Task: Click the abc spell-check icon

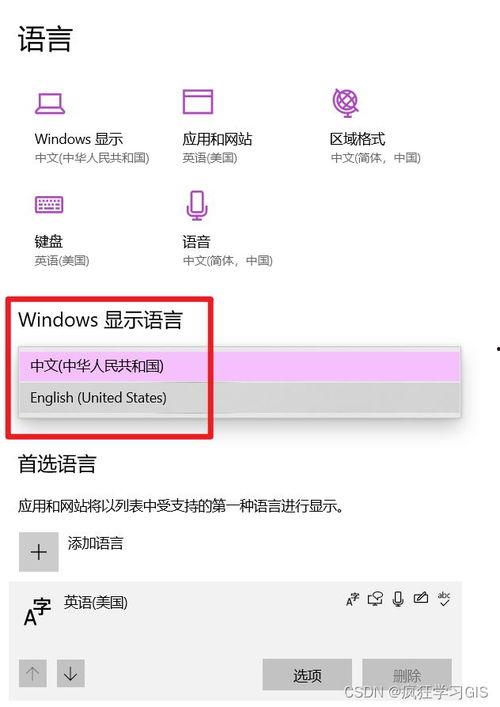Action: [444, 599]
